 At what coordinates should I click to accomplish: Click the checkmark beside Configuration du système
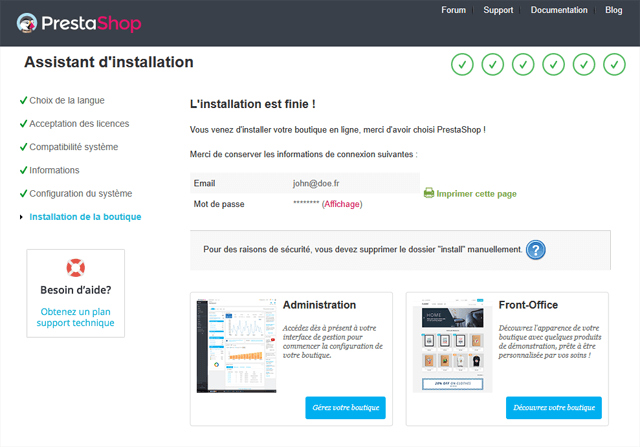(x=23, y=193)
